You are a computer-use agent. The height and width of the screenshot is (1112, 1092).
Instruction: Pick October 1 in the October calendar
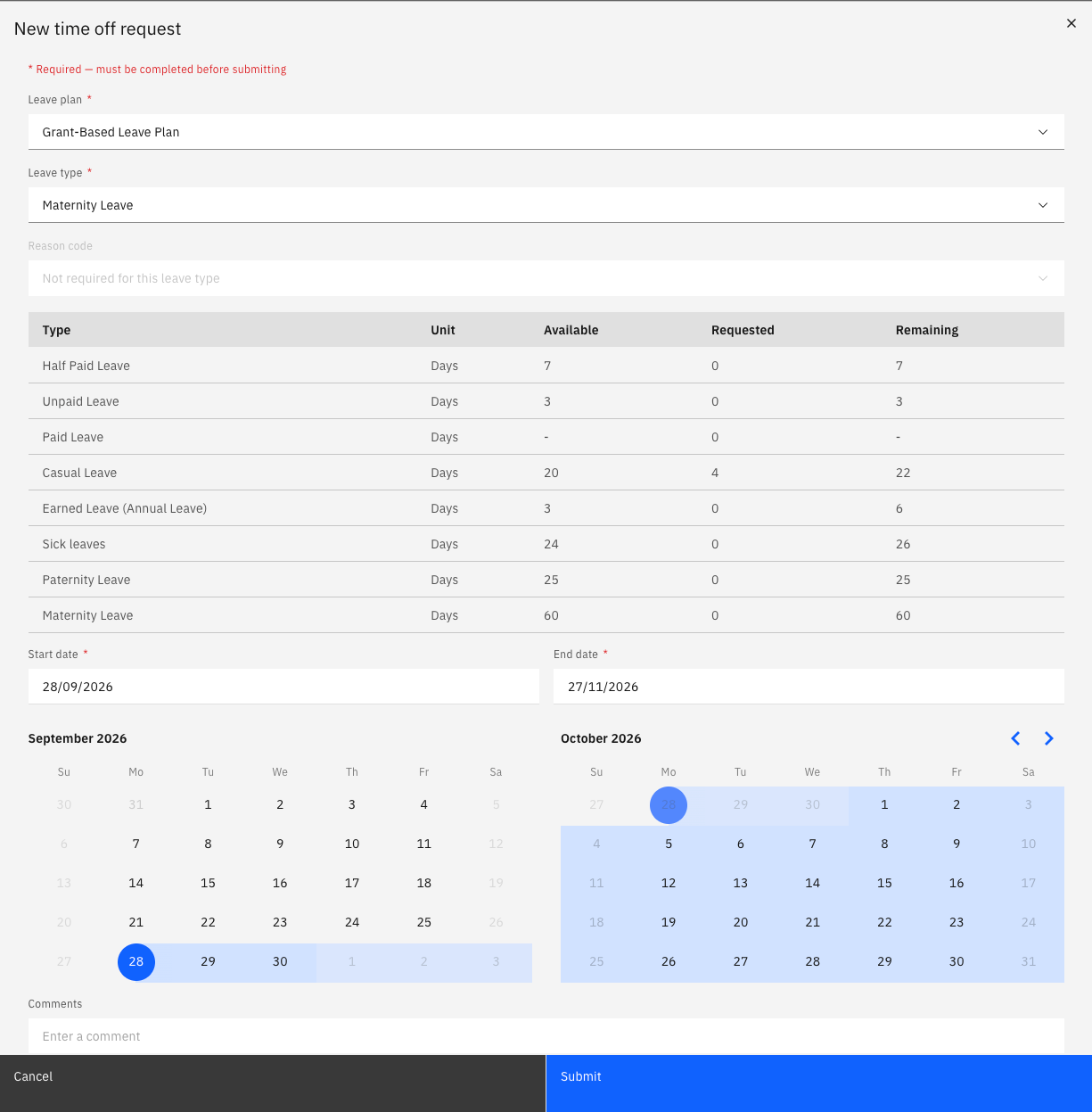(x=884, y=805)
